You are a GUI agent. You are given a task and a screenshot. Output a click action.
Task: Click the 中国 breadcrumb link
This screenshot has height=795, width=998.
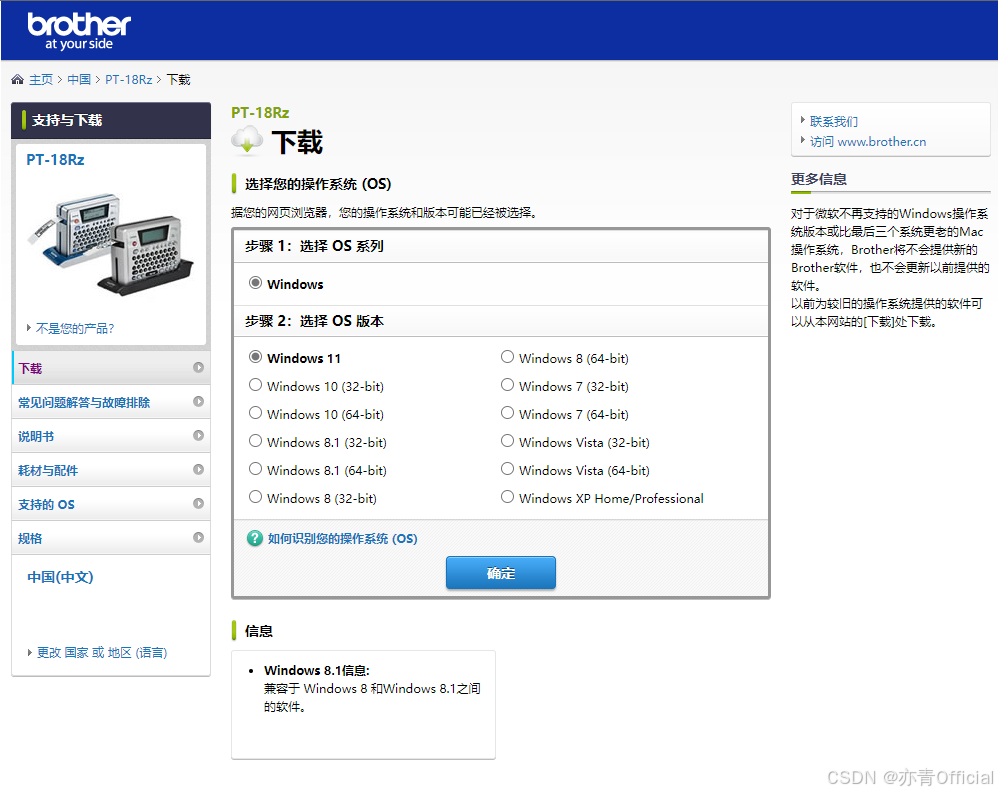pos(79,80)
